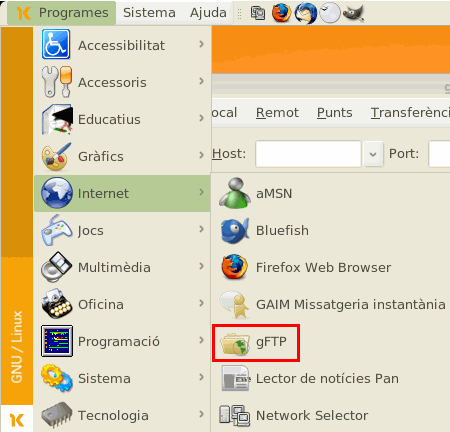
Task: Click the Network Selector computers icon
Action: (x=235, y=415)
